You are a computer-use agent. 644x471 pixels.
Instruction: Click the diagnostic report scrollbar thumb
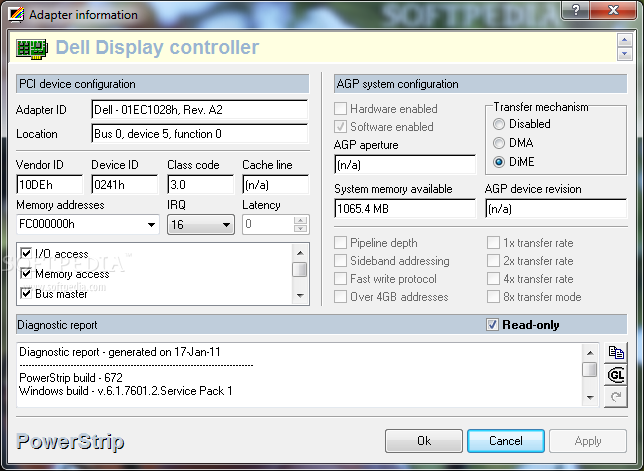590,369
